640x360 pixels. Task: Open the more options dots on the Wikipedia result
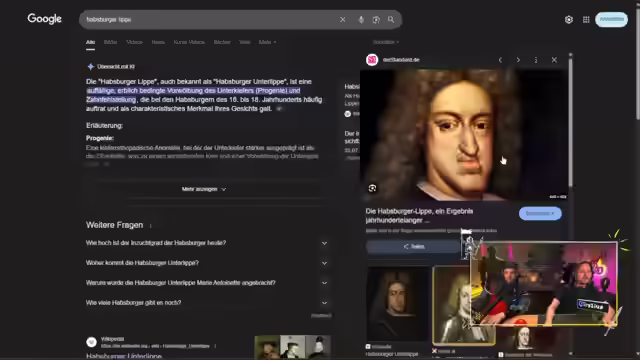(215, 346)
